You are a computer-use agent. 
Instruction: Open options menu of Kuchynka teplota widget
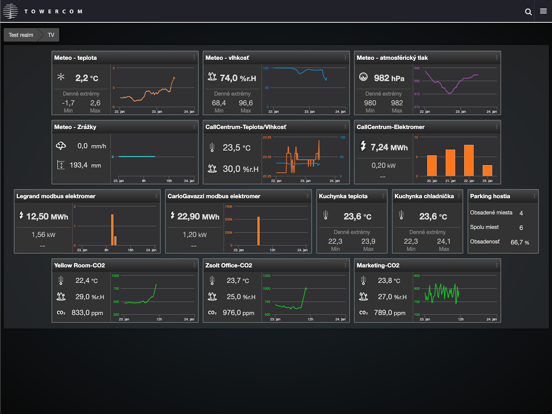point(383,196)
